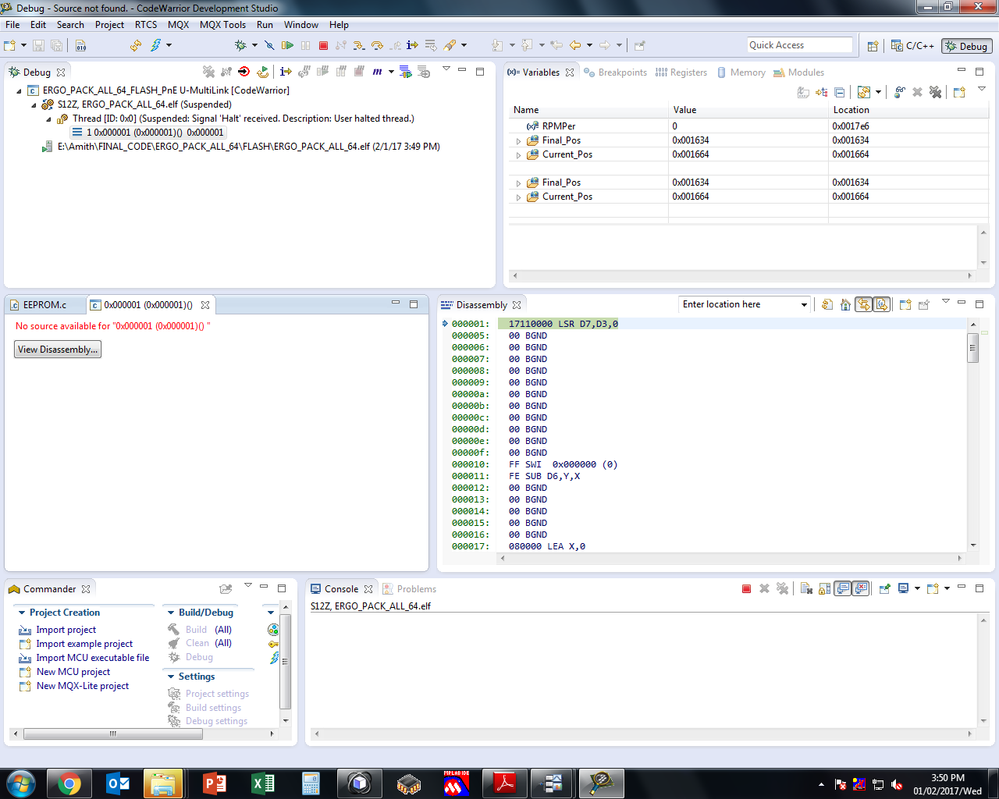
Task: Open the dropdown arrow next to the Debug bug icon
Action: [254, 45]
